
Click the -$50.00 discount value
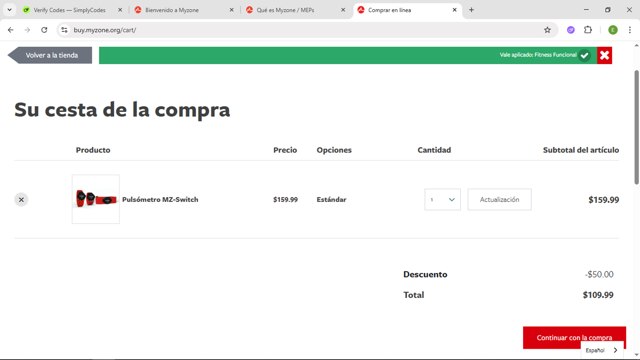tap(599, 274)
